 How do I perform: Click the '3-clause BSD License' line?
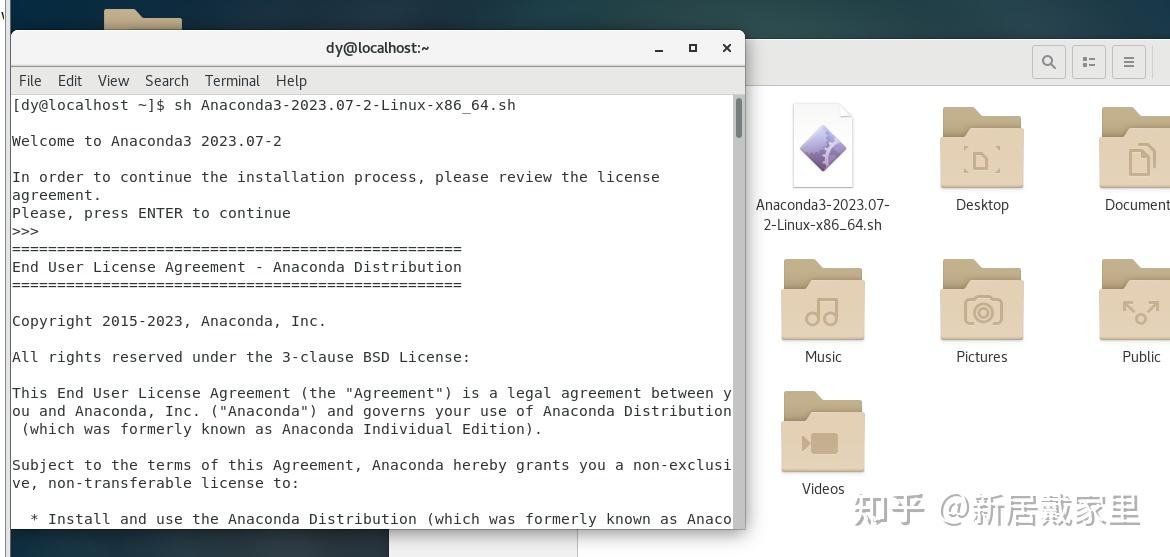tap(241, 357)
